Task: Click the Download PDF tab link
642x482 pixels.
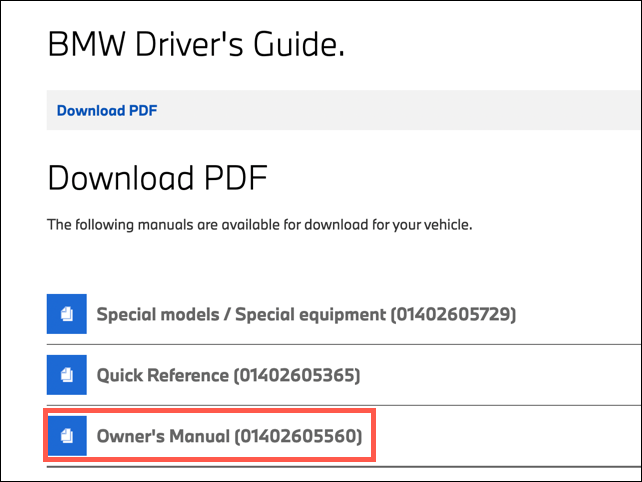Action: click(x=107, y=111)
